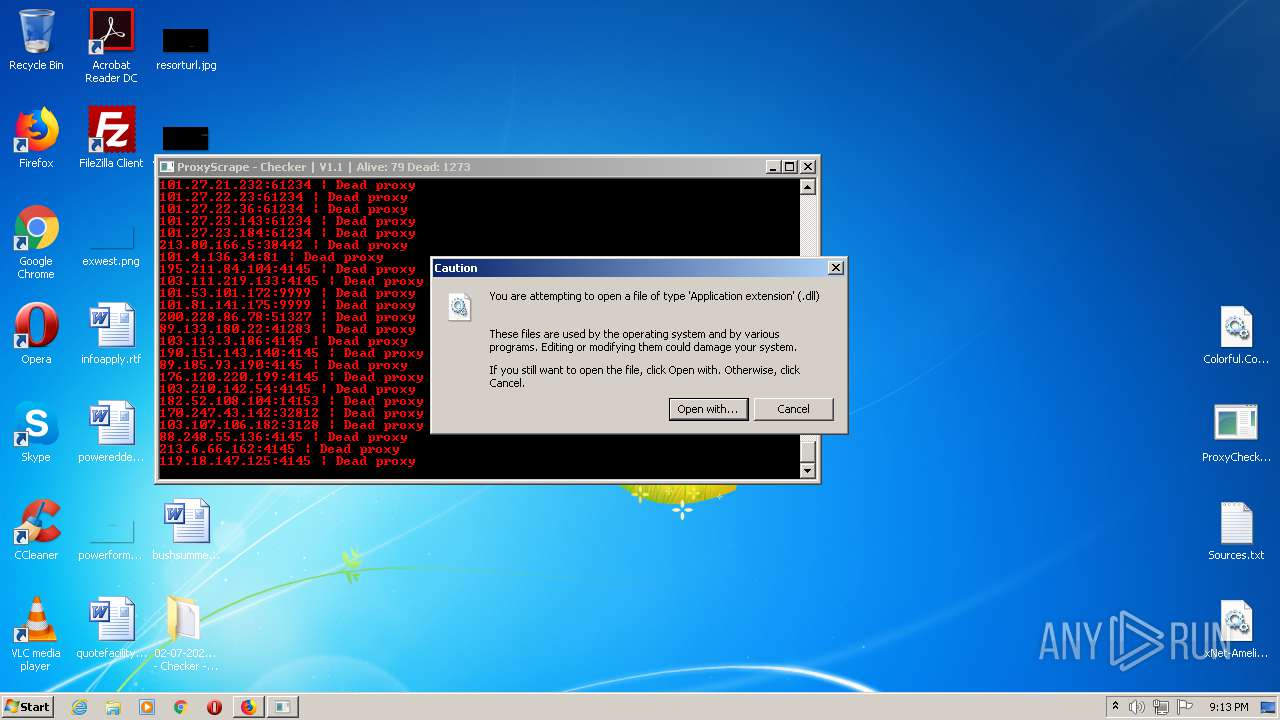
Task: Open Internet Explorer from the taskbar
Action: click(x=79, y=707)
